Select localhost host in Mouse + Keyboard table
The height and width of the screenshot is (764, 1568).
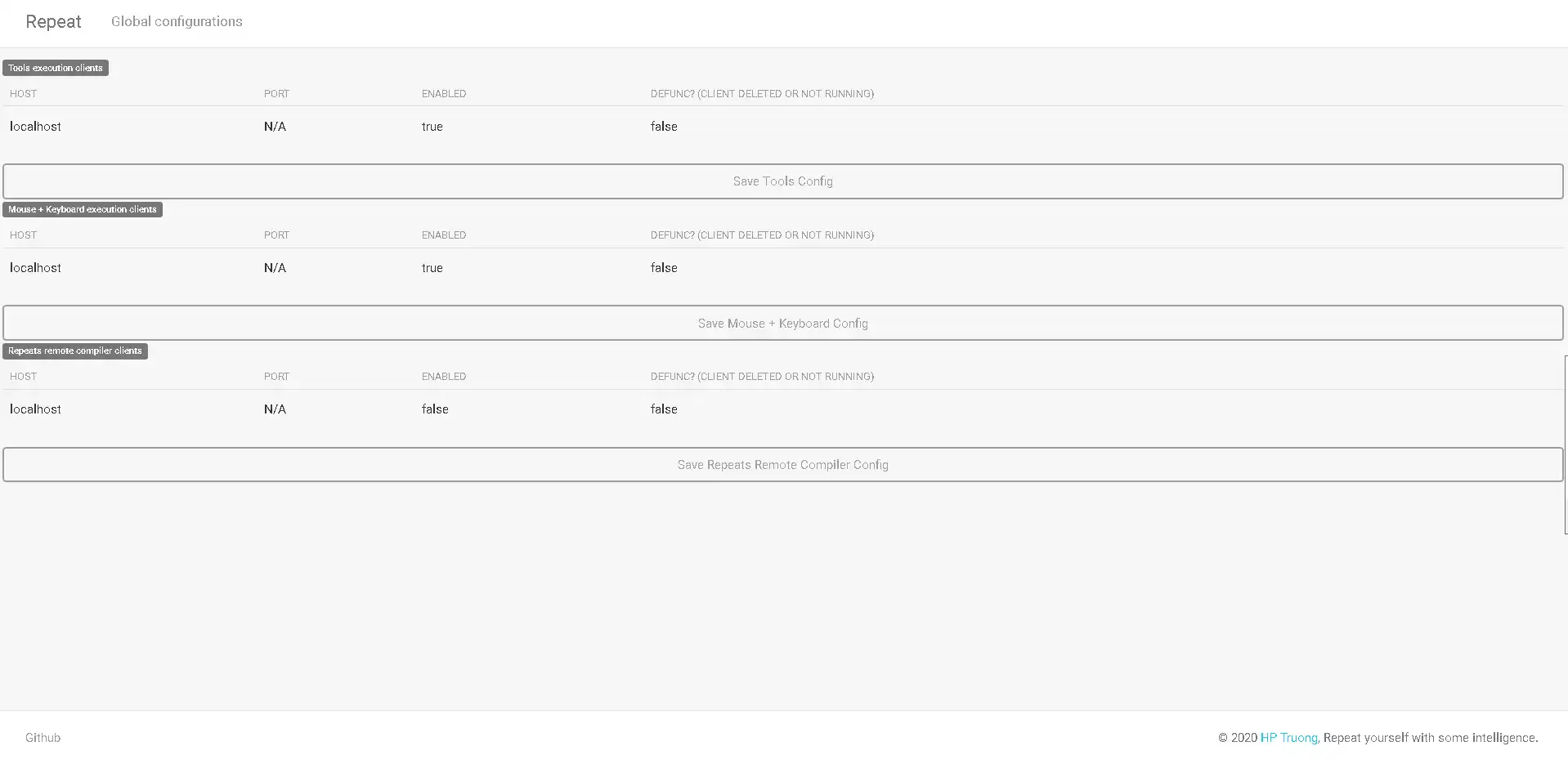[x=35, y=268]
